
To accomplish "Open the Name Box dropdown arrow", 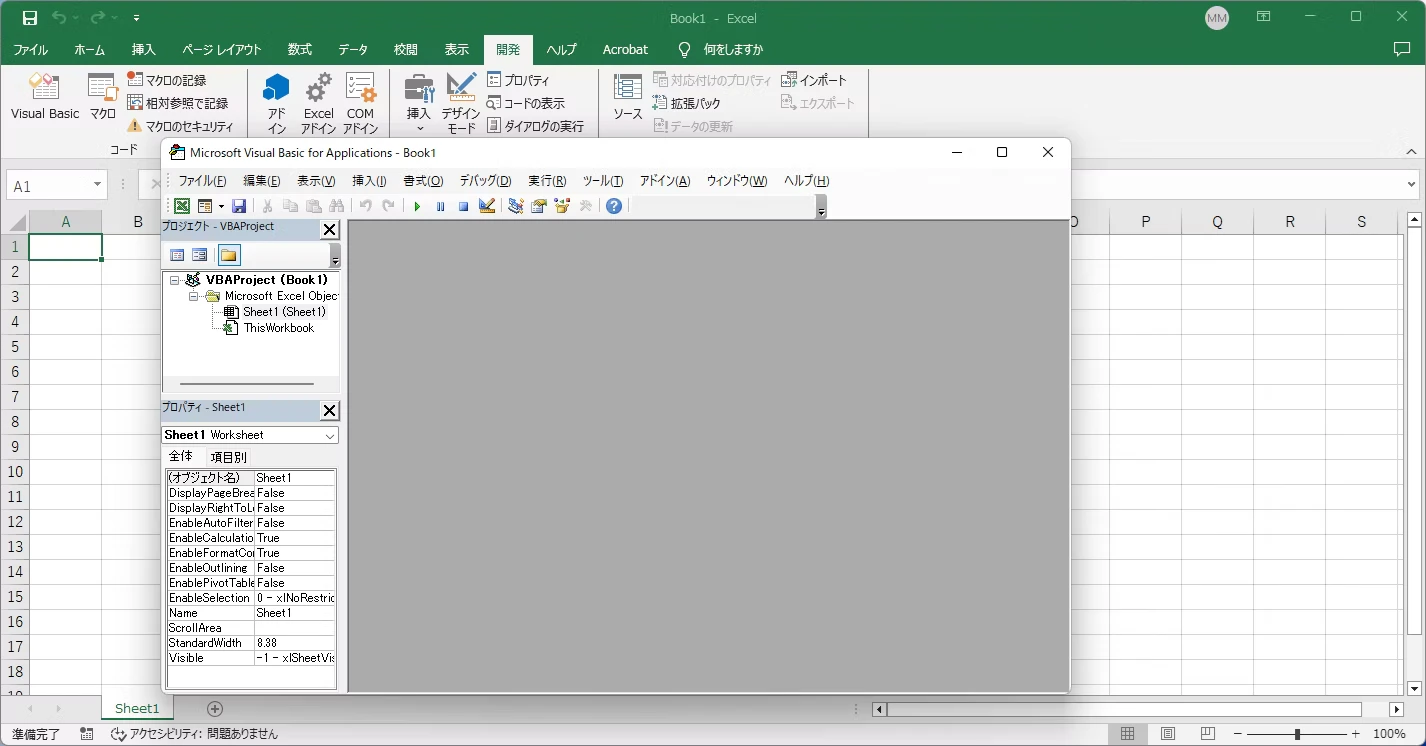I will pyautogui.click(x=98, y=186).
